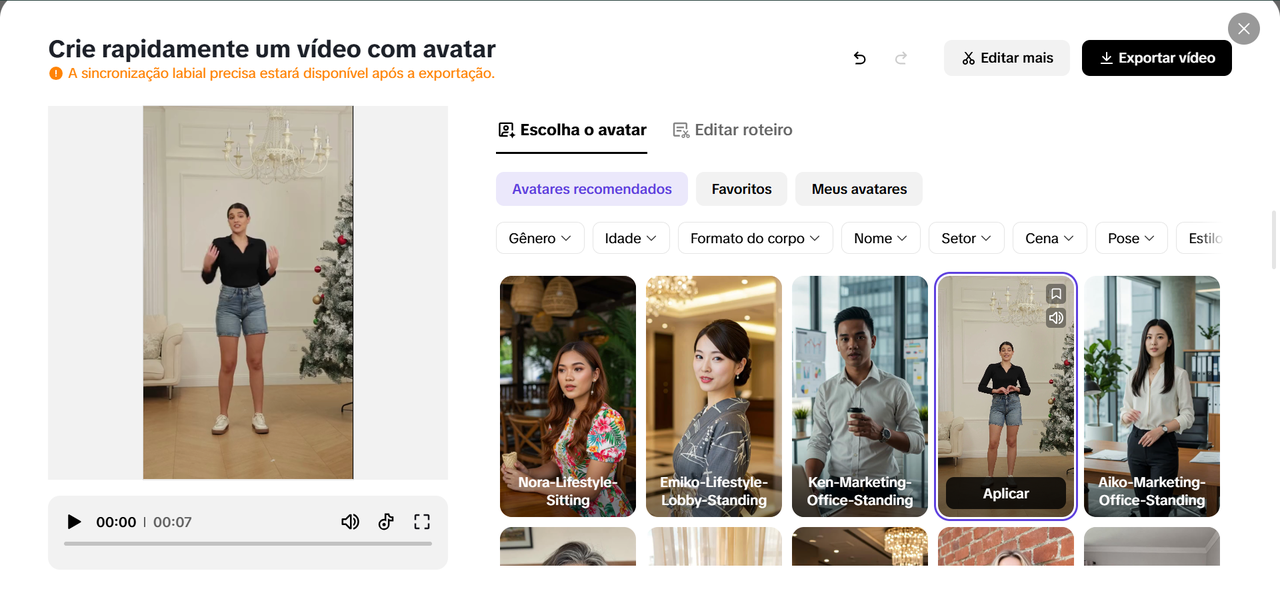Preview the selected avatar's voice sound
Viewport: 1280px width, 593px height.
click(1056, 318)
